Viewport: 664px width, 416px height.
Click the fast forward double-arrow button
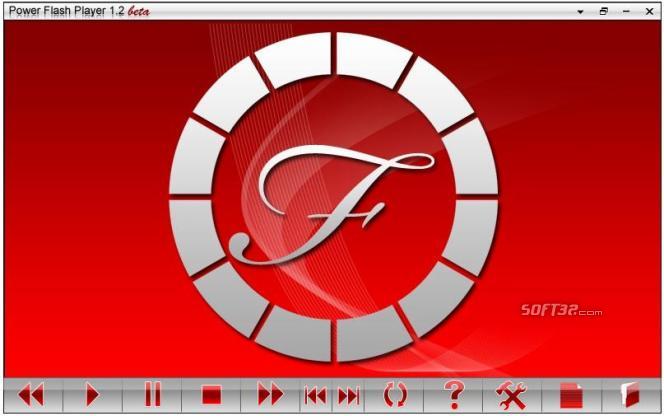point(270,395)
